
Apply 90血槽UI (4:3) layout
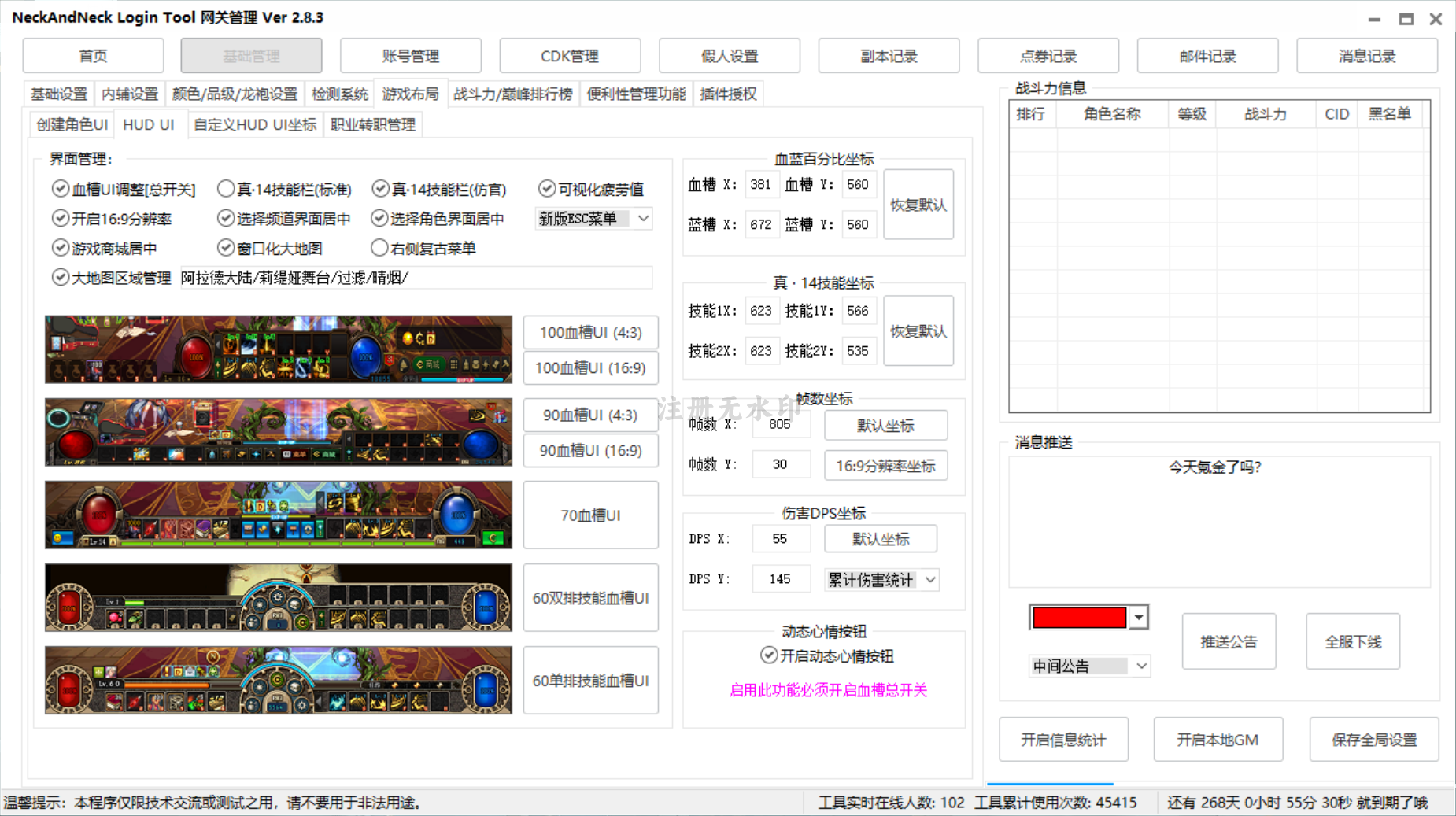pyautogui.click(x=590, y=415)
